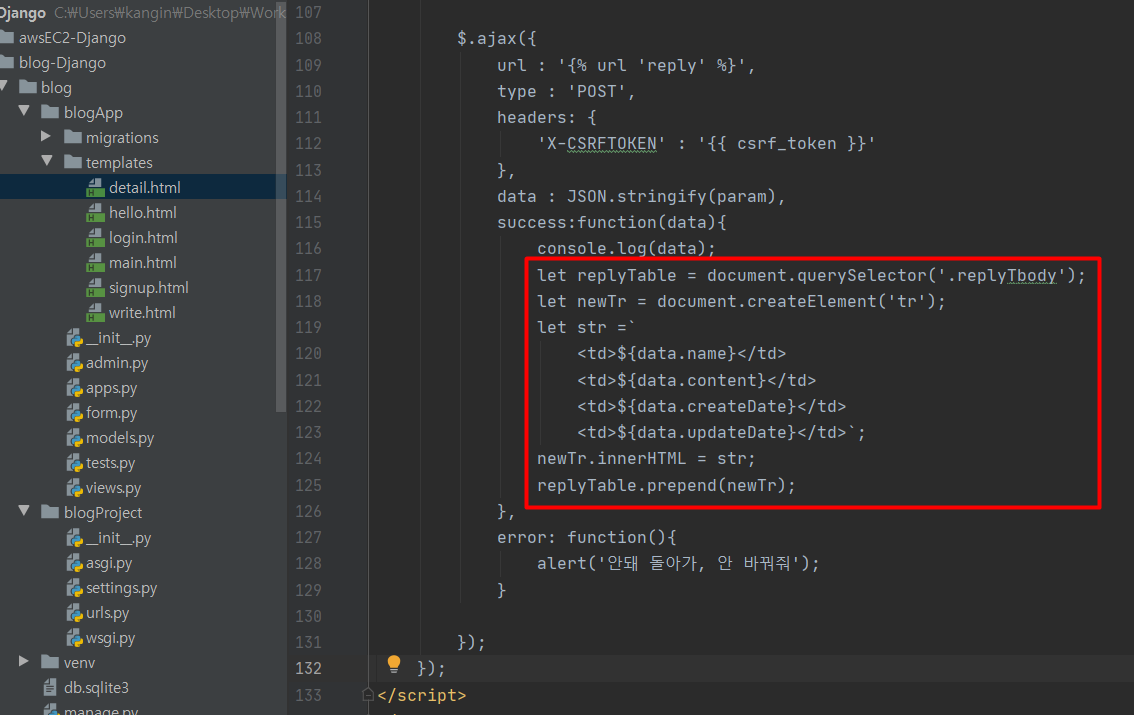Click the hello.html HTML file icon
The width and height of the screenshot is (1134, 715).
coord(95,213)
